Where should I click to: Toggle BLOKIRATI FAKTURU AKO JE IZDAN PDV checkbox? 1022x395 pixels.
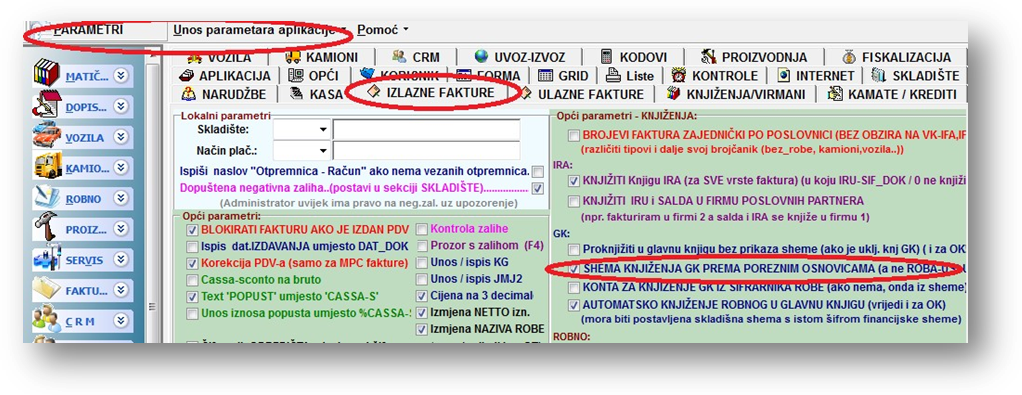pyautogui.click(x=192, y=229)
